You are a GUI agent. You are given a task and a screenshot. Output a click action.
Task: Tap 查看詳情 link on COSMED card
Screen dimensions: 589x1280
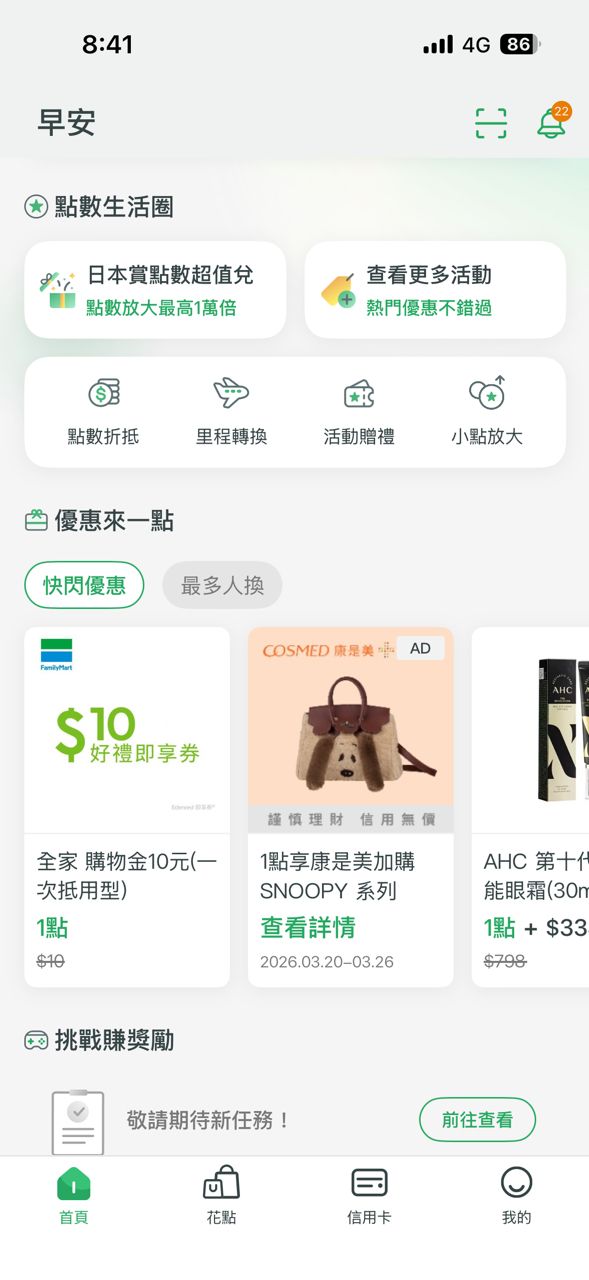click(x=308, y=927)
